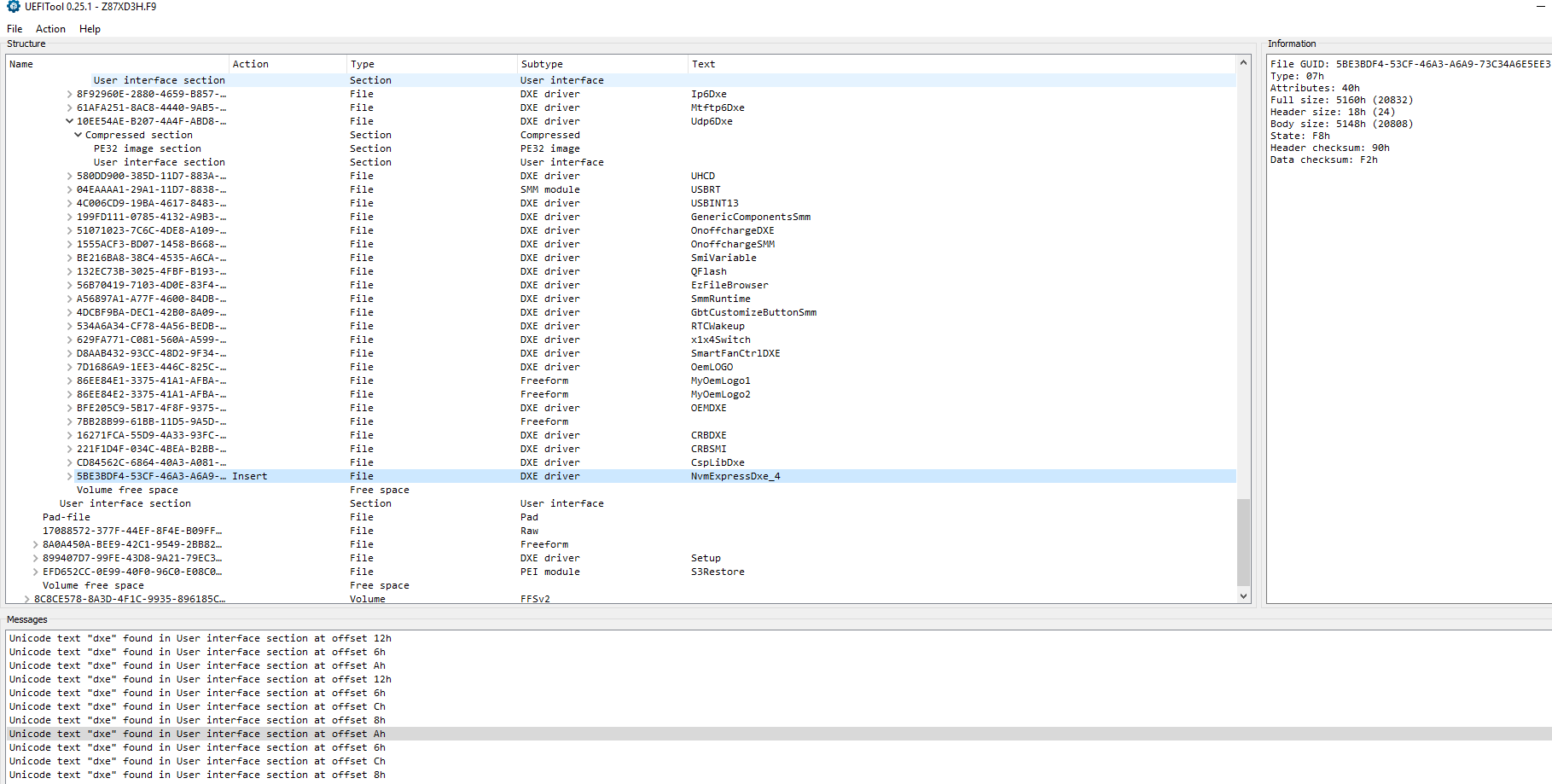Sort by the Text column header
This screenshot has width=1552, height=784.
click(962, 64)
